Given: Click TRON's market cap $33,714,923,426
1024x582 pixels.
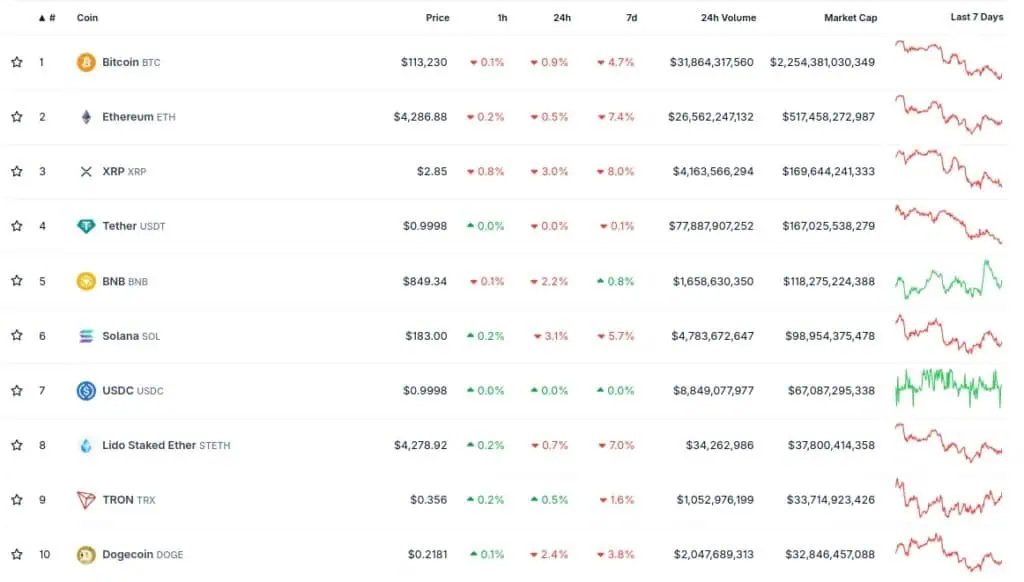Looking at the screenshot, I should tap(831, 500).
